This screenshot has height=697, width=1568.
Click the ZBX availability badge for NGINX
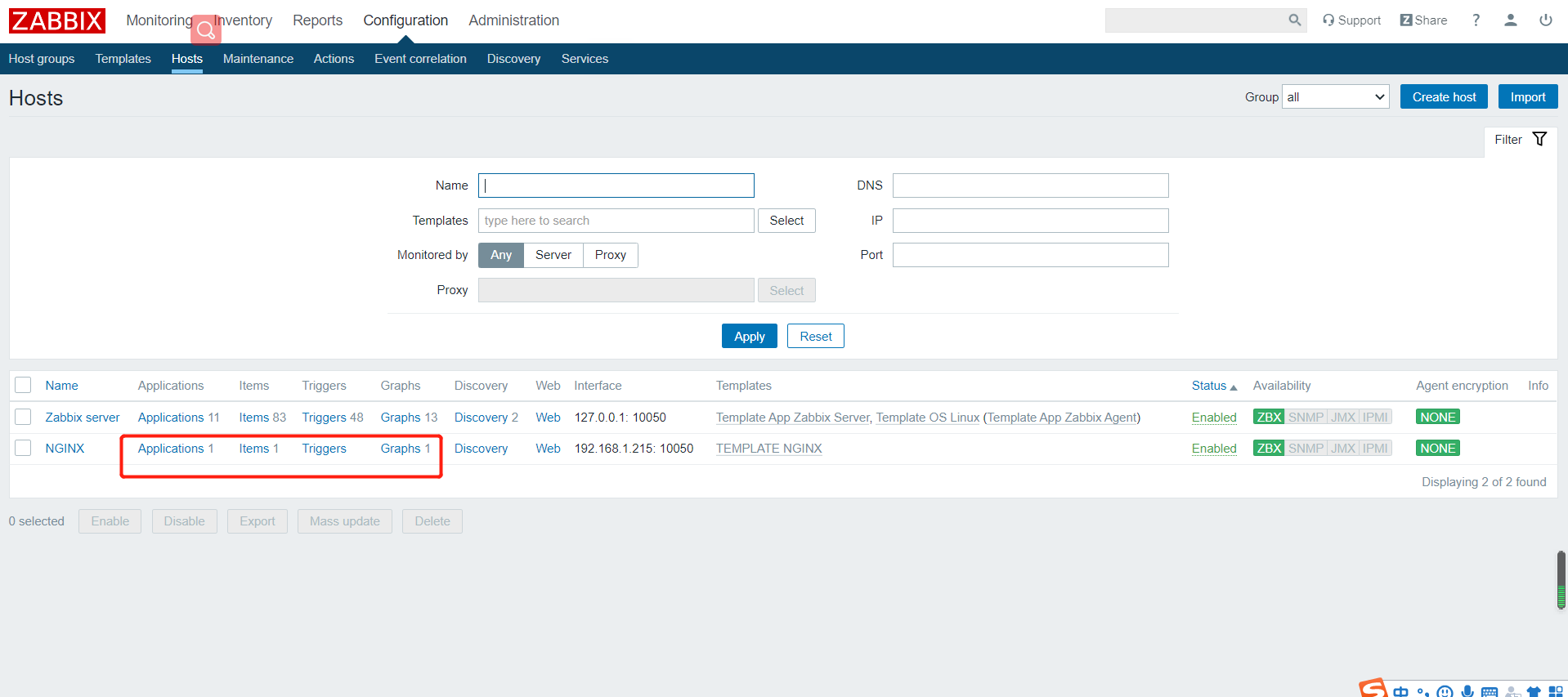(x=1269, y=449)
